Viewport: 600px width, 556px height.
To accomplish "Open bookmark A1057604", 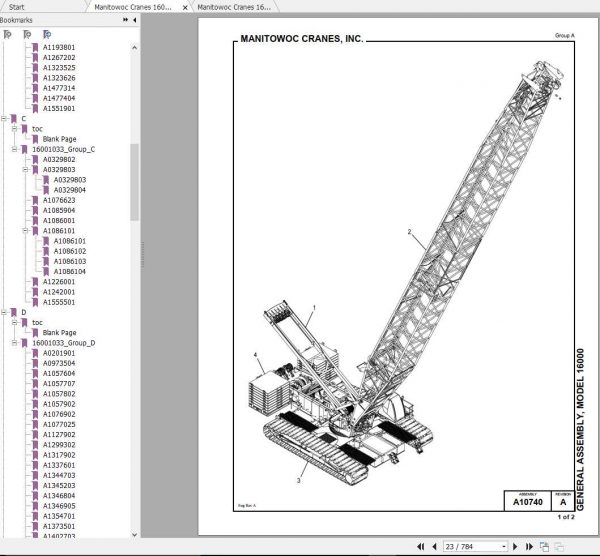I will pos(59,373).
